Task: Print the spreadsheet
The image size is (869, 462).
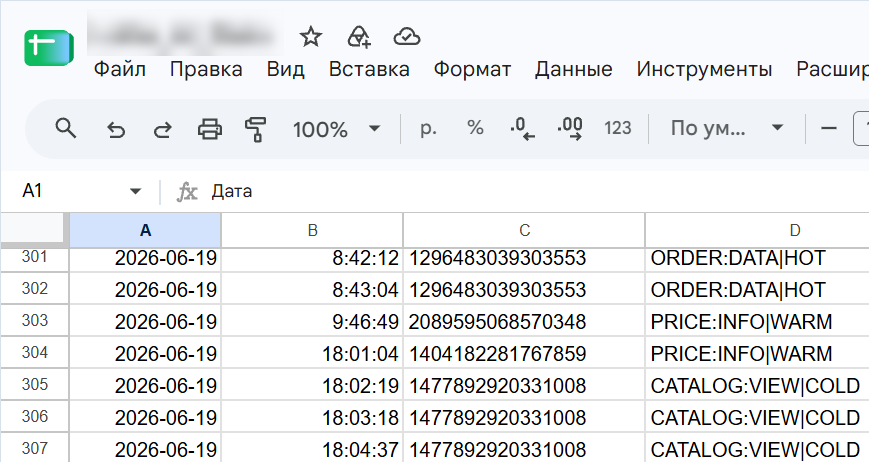Action: (x=209, y=130)
